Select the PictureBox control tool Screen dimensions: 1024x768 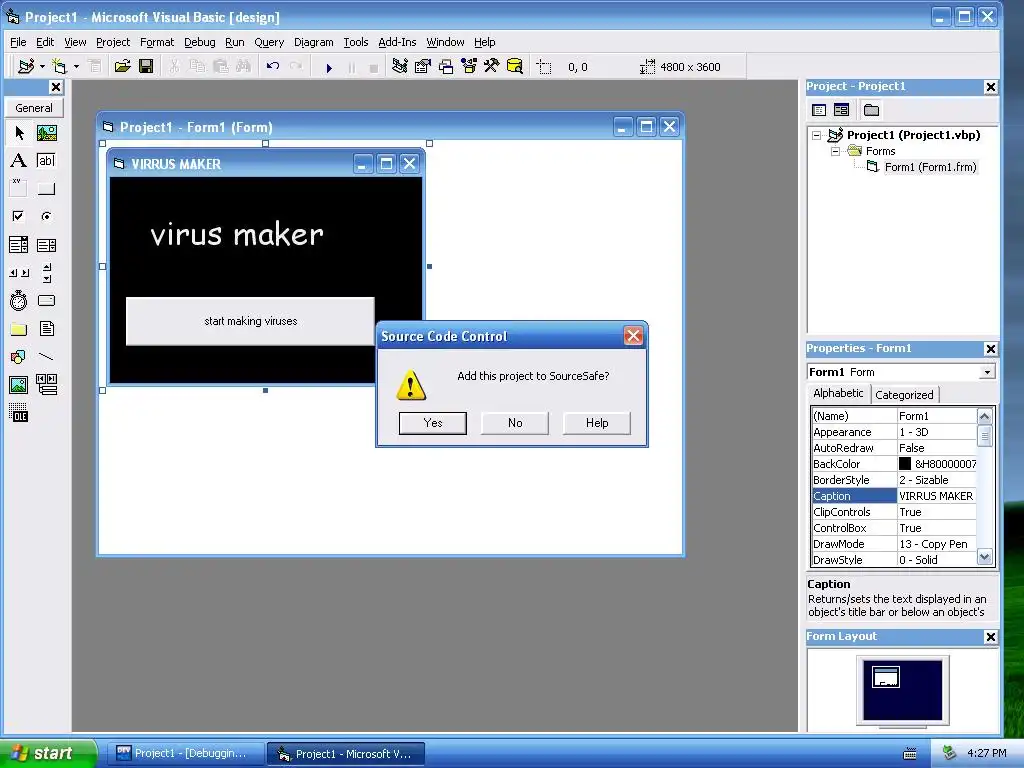coord(46,133)
